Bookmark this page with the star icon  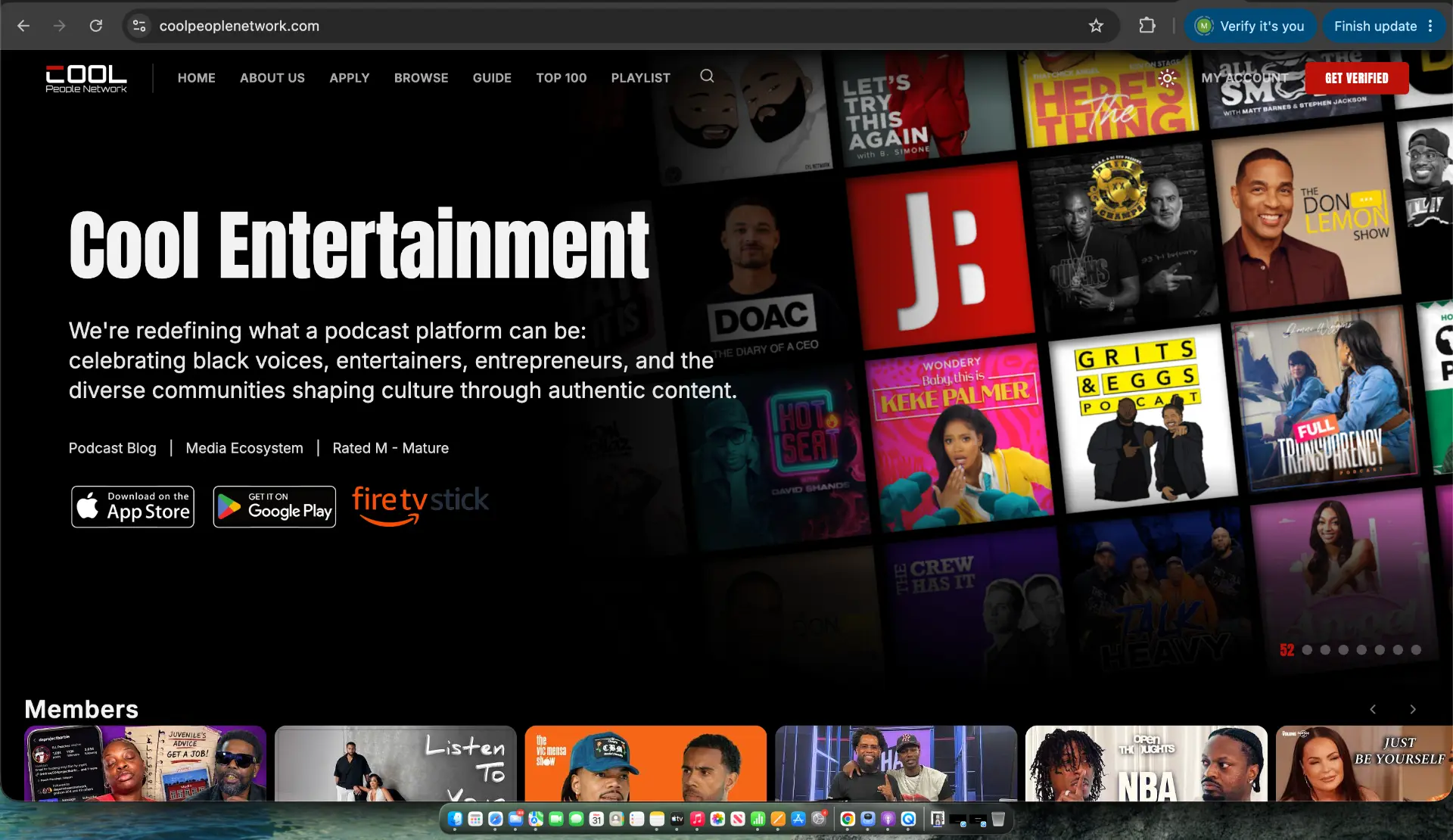1096,26
